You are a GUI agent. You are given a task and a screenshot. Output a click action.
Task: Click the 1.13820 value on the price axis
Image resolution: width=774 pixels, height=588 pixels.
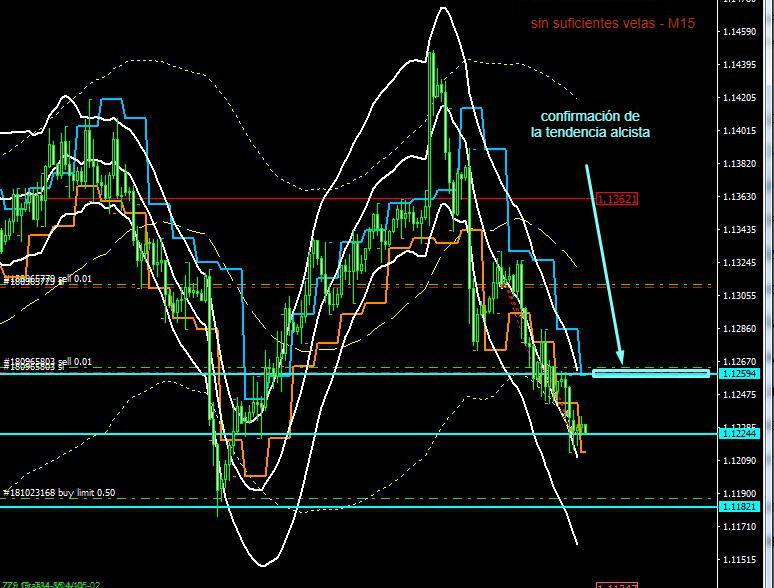(x=739, y=164)
